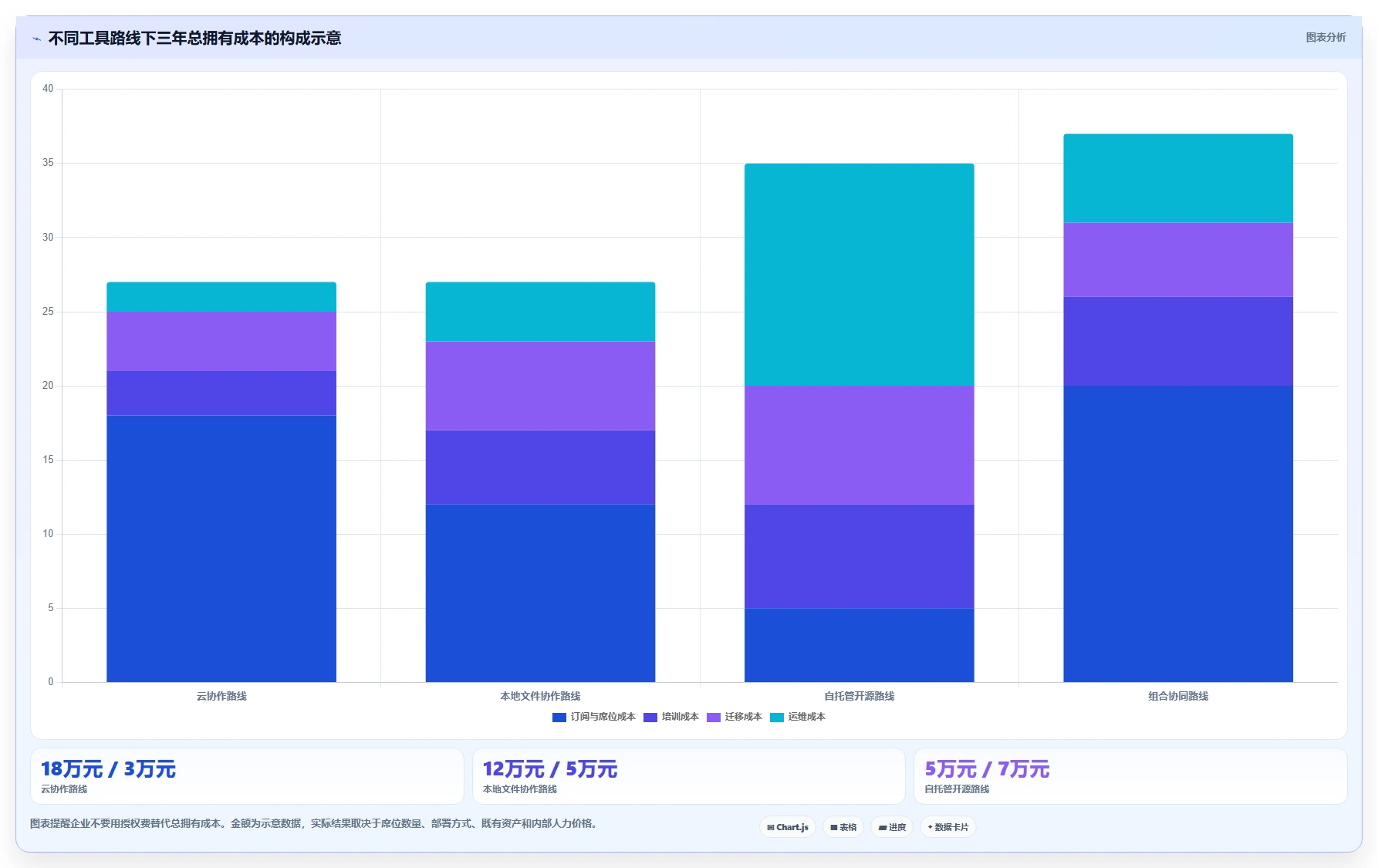Click 本地文件协作路线 caption in data card
The height and width of the screenshot is (868, 1378).
520,789
